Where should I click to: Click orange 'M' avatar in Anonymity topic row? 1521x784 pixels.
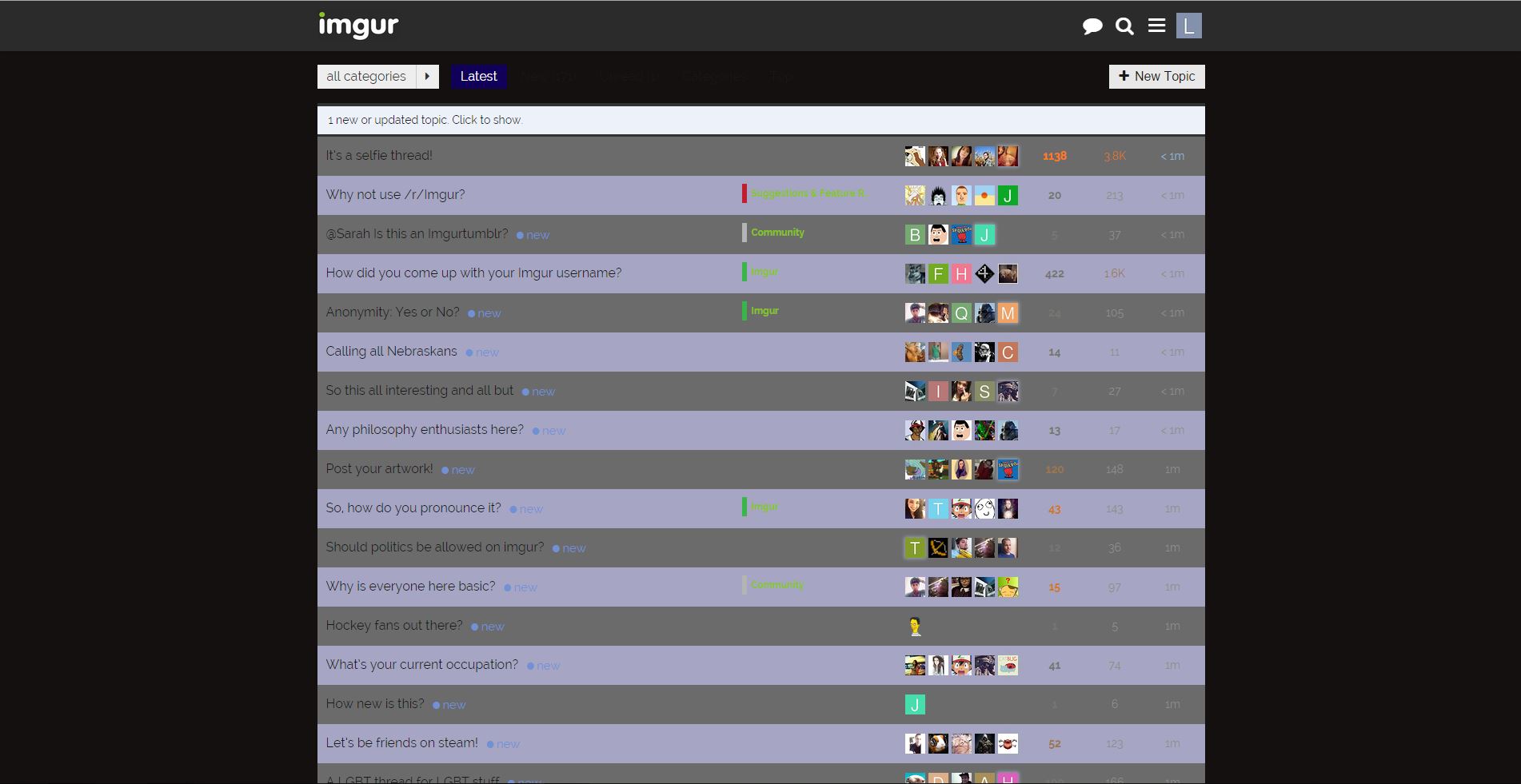pyautogui.click(x=1008, y=312)
